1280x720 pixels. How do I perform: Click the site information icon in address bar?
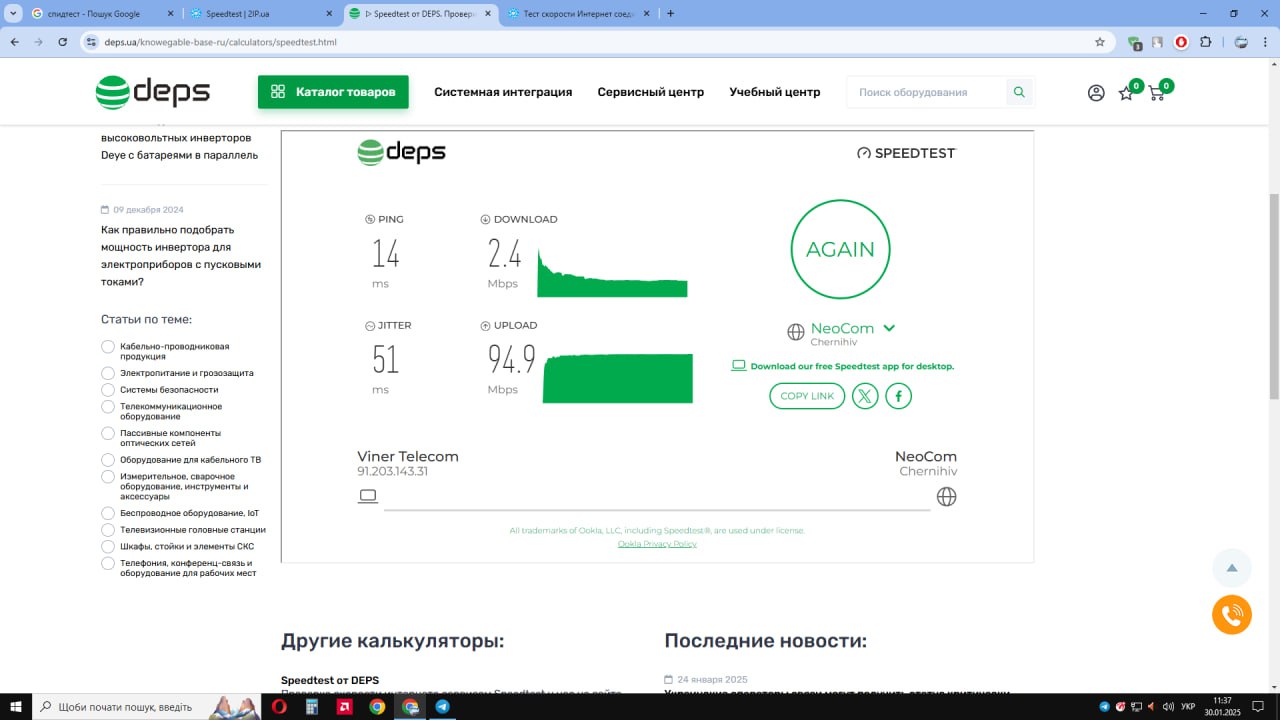pos(91,42)
